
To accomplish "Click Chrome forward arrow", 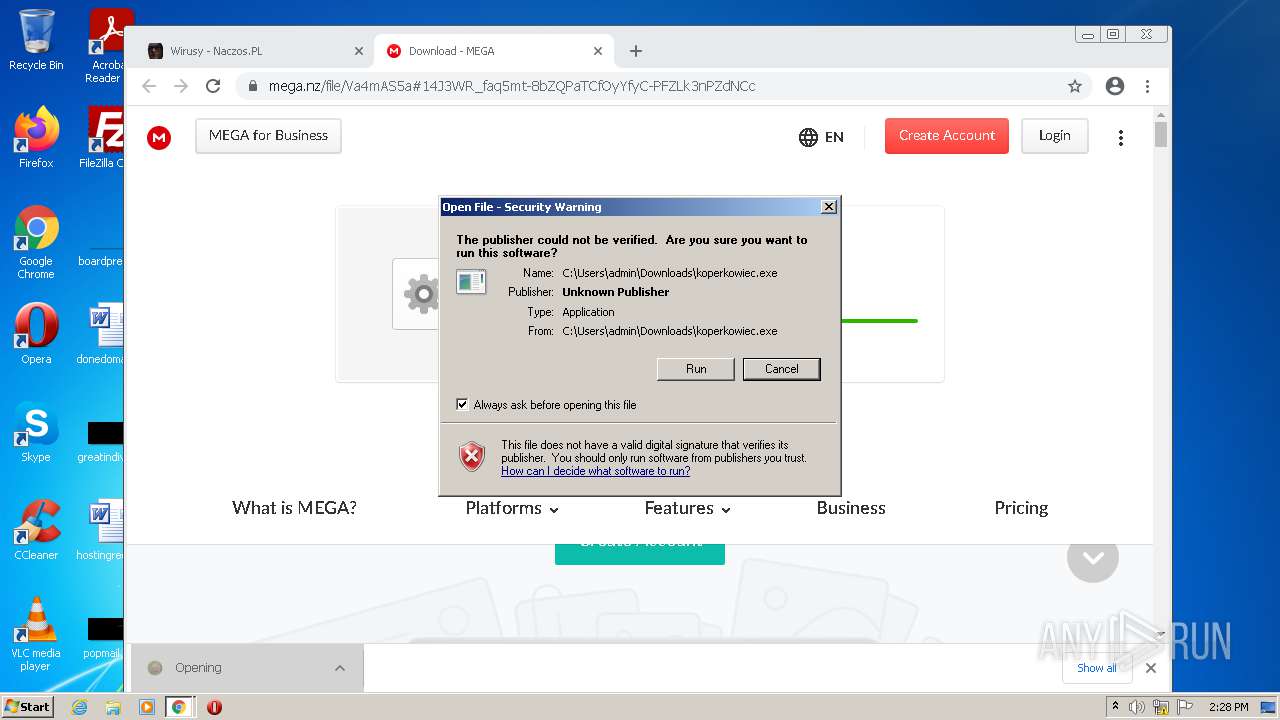I will (181, 86).
